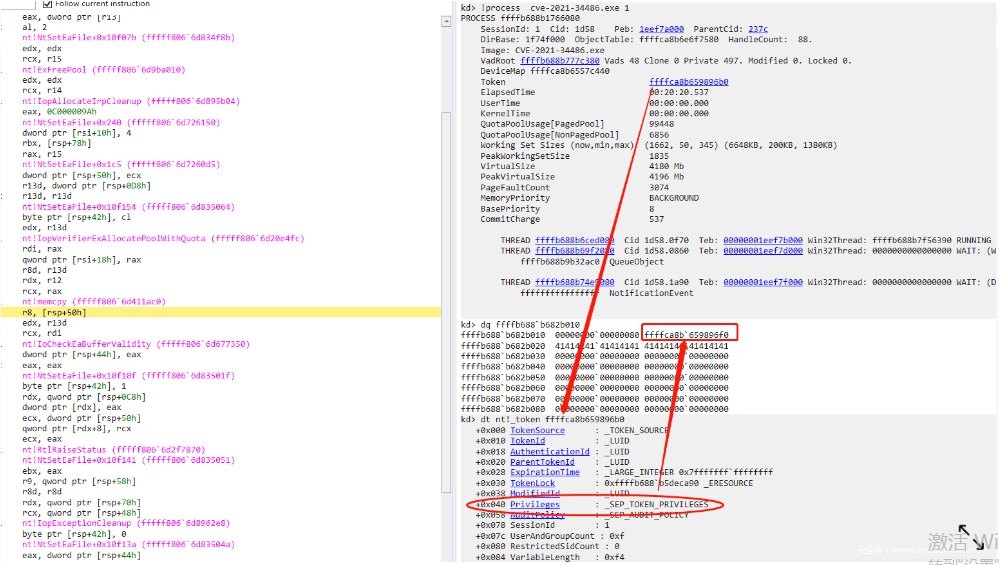Image resolution: width=999 pixels, height=565 pixels.
Task: Open the Token address link ffffca8b659896b0
Action: pos(689,82)
